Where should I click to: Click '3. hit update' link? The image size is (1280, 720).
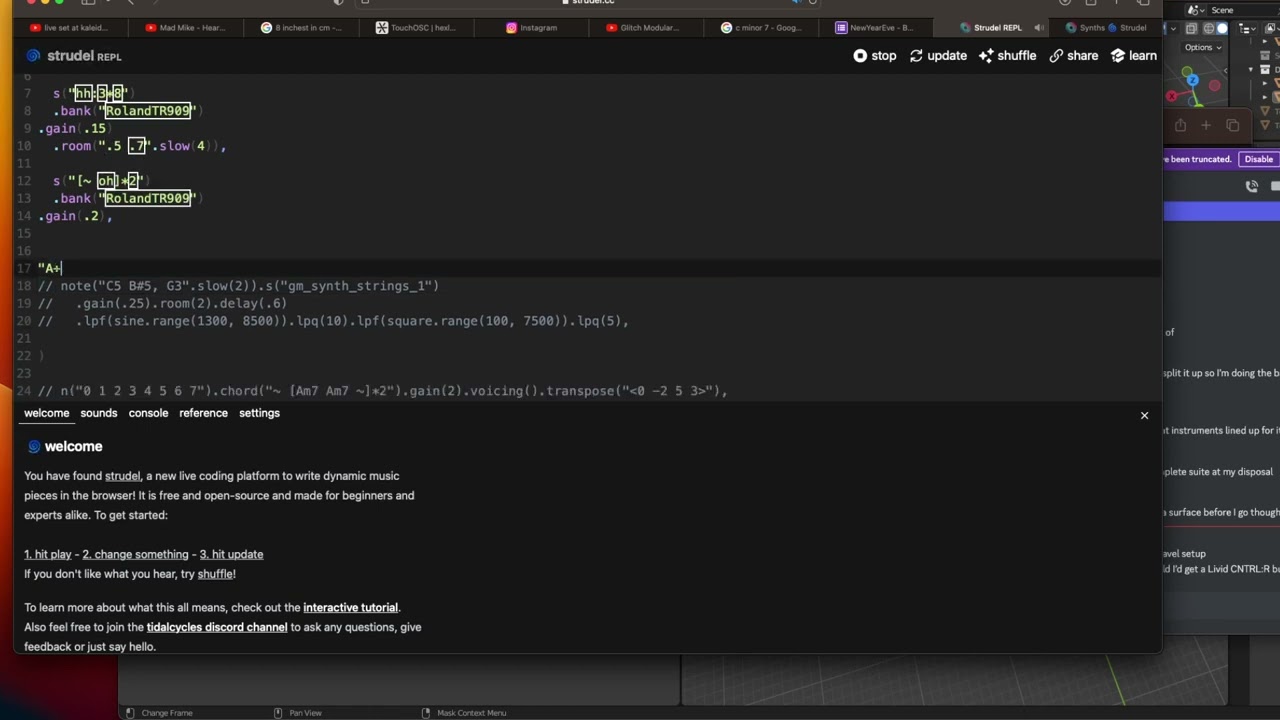(x=231, y=554)
